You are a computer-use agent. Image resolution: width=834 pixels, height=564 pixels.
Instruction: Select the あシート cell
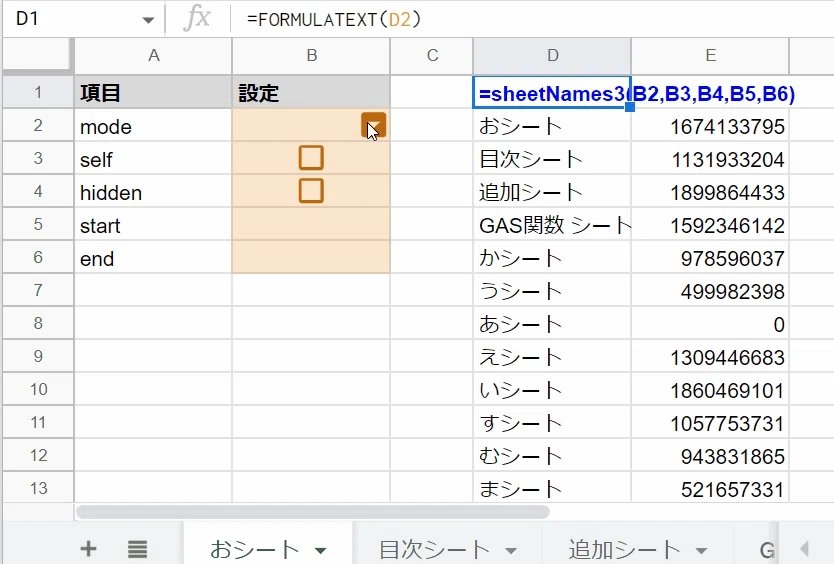(552, 323)
